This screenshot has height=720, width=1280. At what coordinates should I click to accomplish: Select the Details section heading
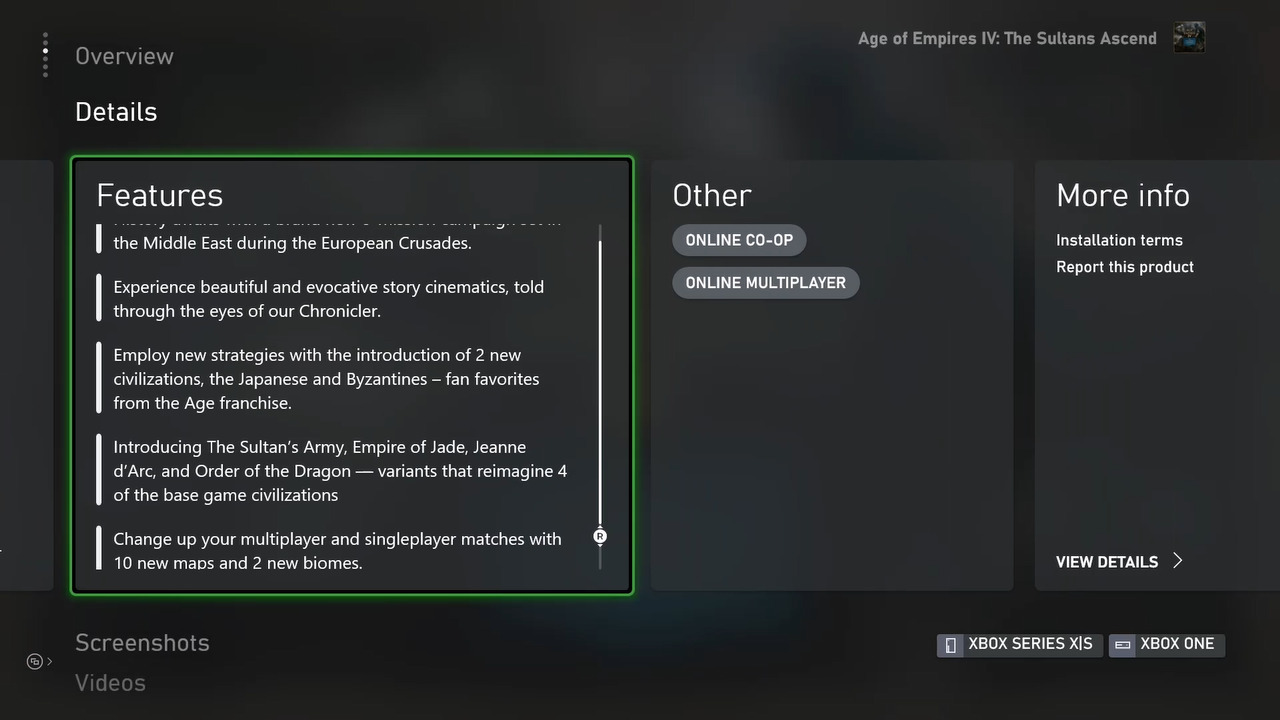click(116, 112)
